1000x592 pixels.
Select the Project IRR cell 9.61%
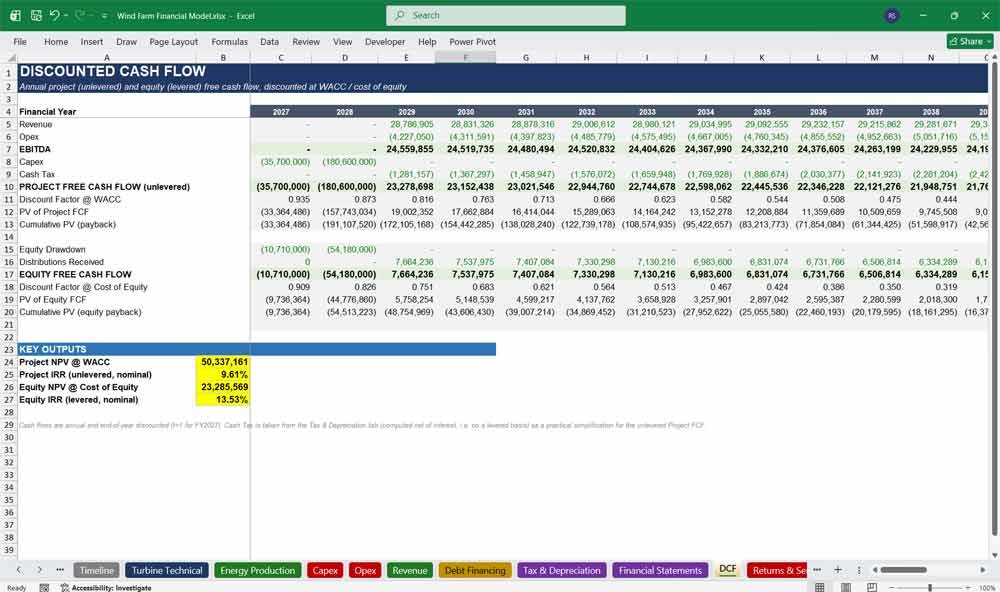[x=223, y=374]
